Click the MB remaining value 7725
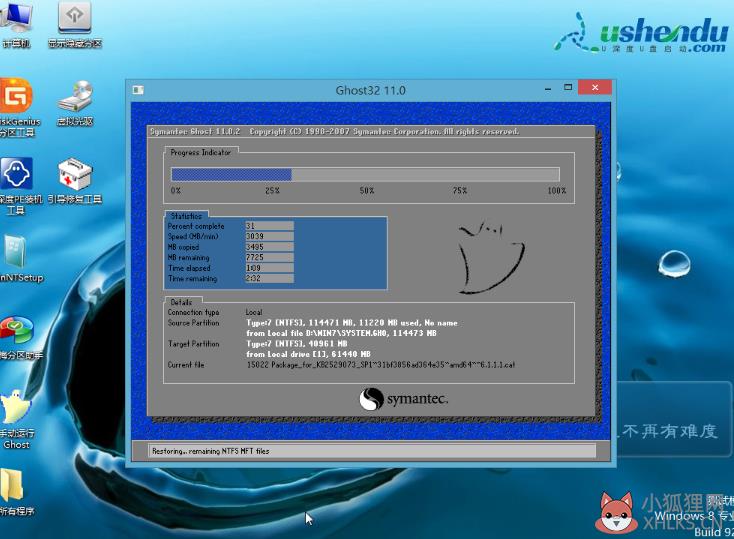This screenshot has height=539, width=734. pos(269,257)
